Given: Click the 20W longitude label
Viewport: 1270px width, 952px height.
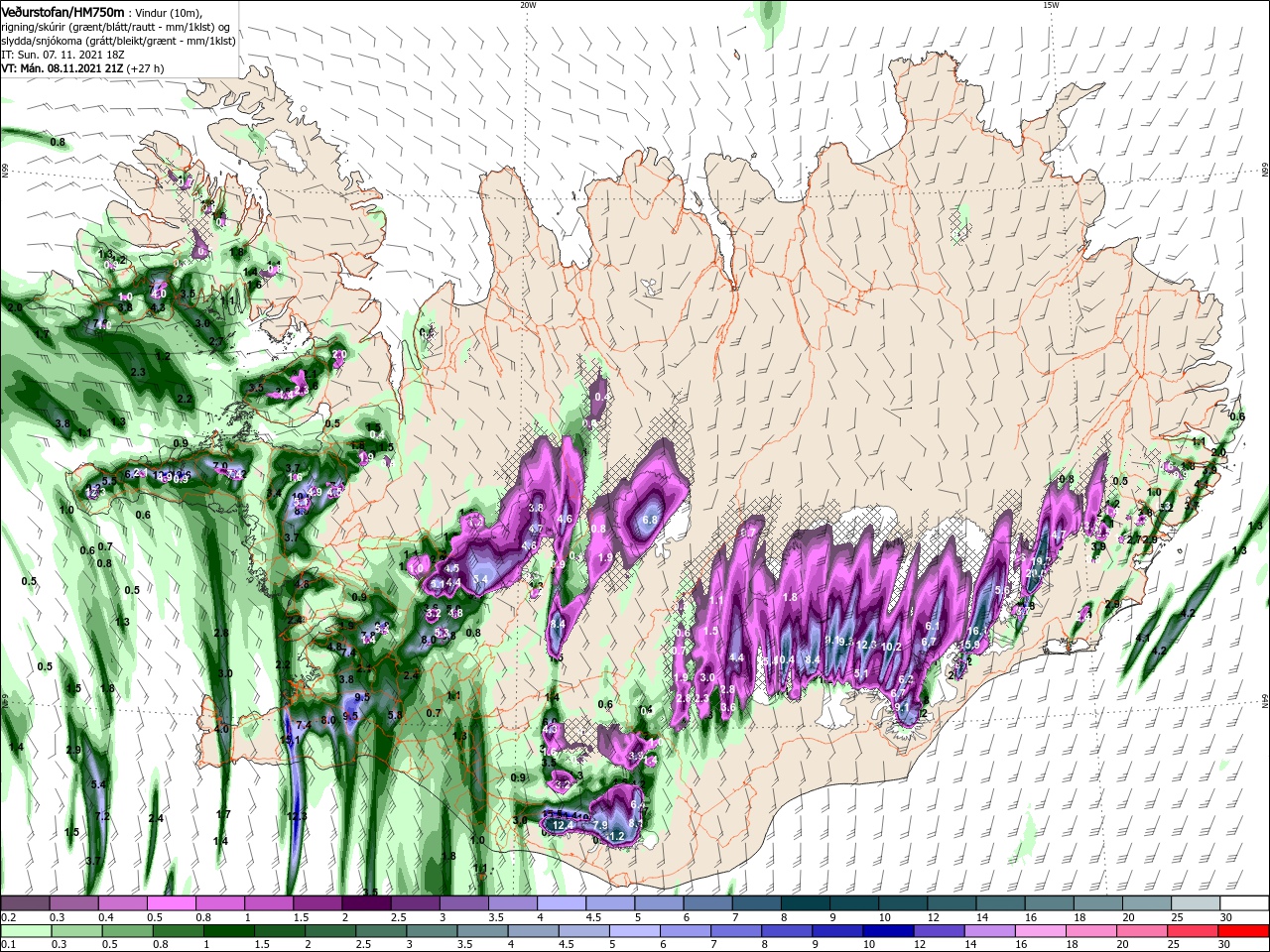Looking at the screenshot, I should pyautogui.click(x=528, y=5).
